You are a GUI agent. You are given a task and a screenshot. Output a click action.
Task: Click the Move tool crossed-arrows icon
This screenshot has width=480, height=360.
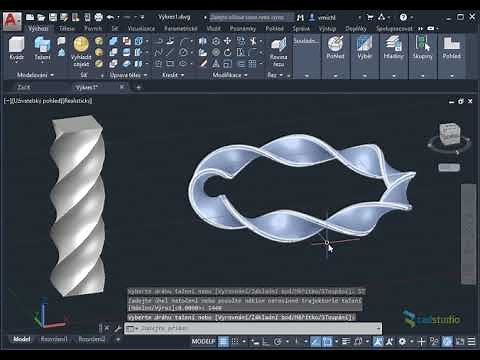coord(228,41)
